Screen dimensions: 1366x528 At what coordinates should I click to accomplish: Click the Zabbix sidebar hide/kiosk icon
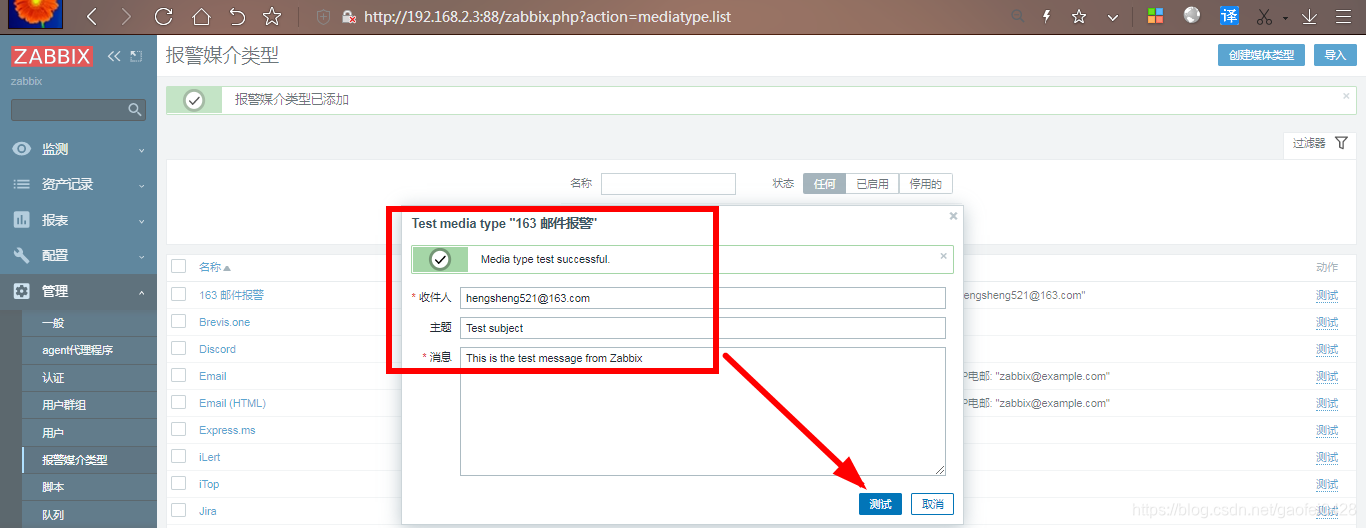pyautogui.click(x=136, y=56)
